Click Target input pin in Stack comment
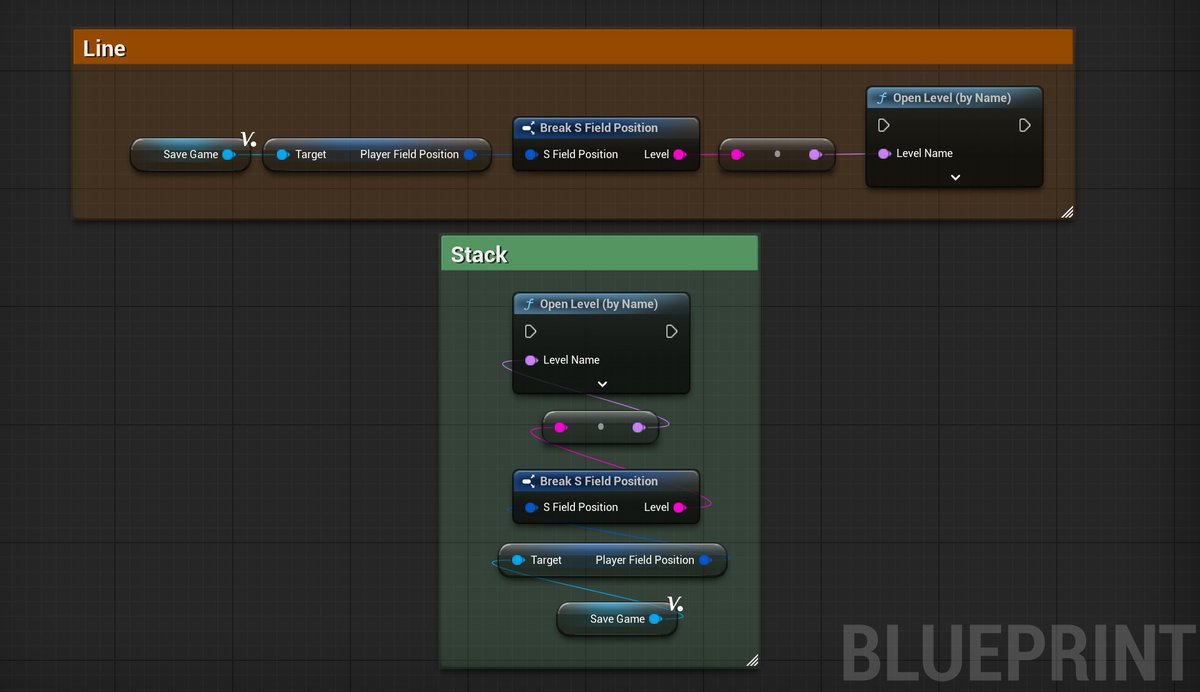This screenshot has width=1200, height=692. 518,560
